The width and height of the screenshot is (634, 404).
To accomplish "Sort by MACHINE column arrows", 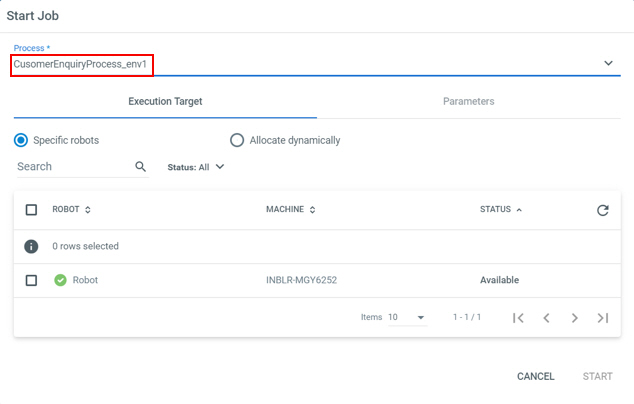I will (312, 209).
